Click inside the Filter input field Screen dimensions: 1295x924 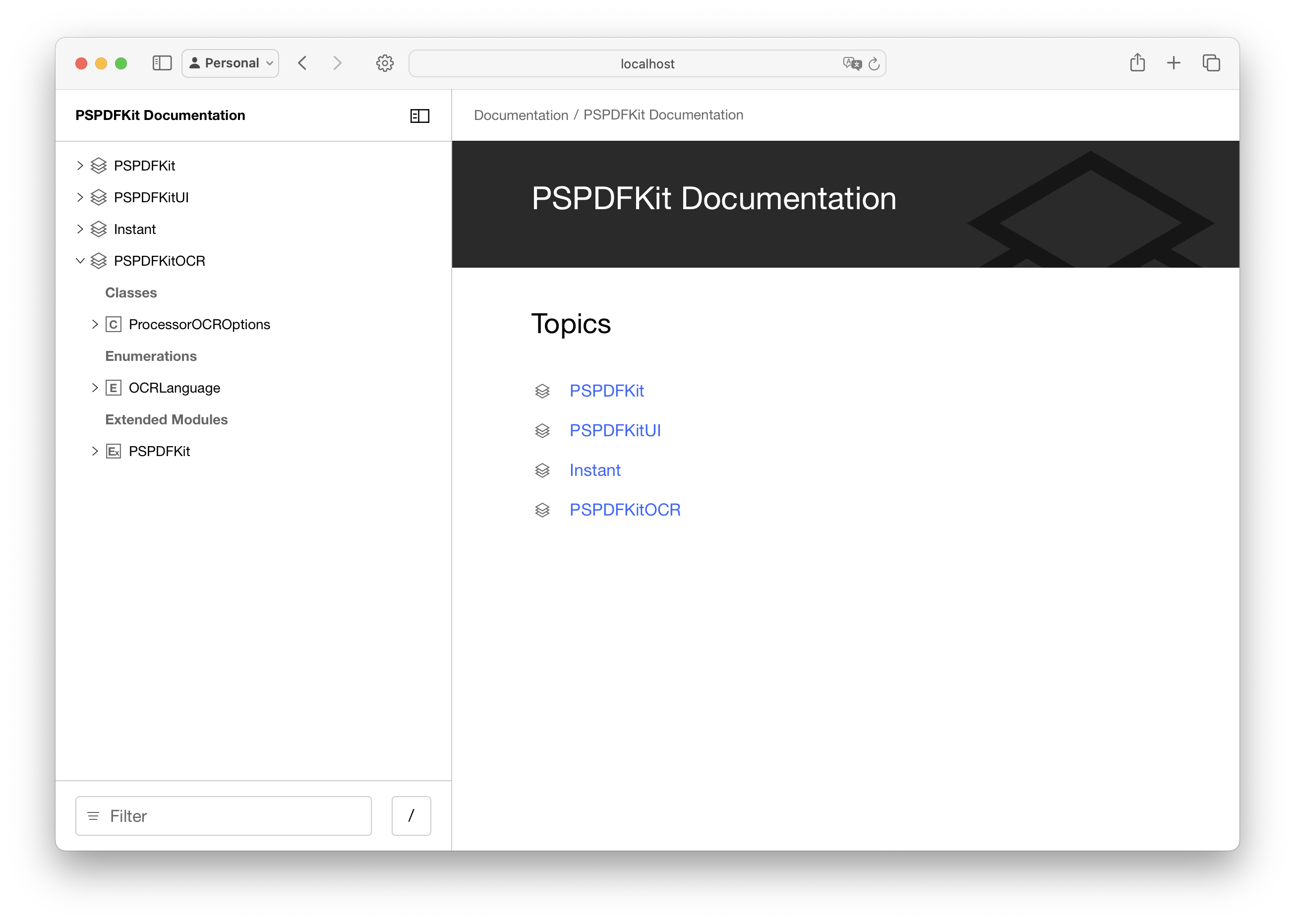point(223,815)
